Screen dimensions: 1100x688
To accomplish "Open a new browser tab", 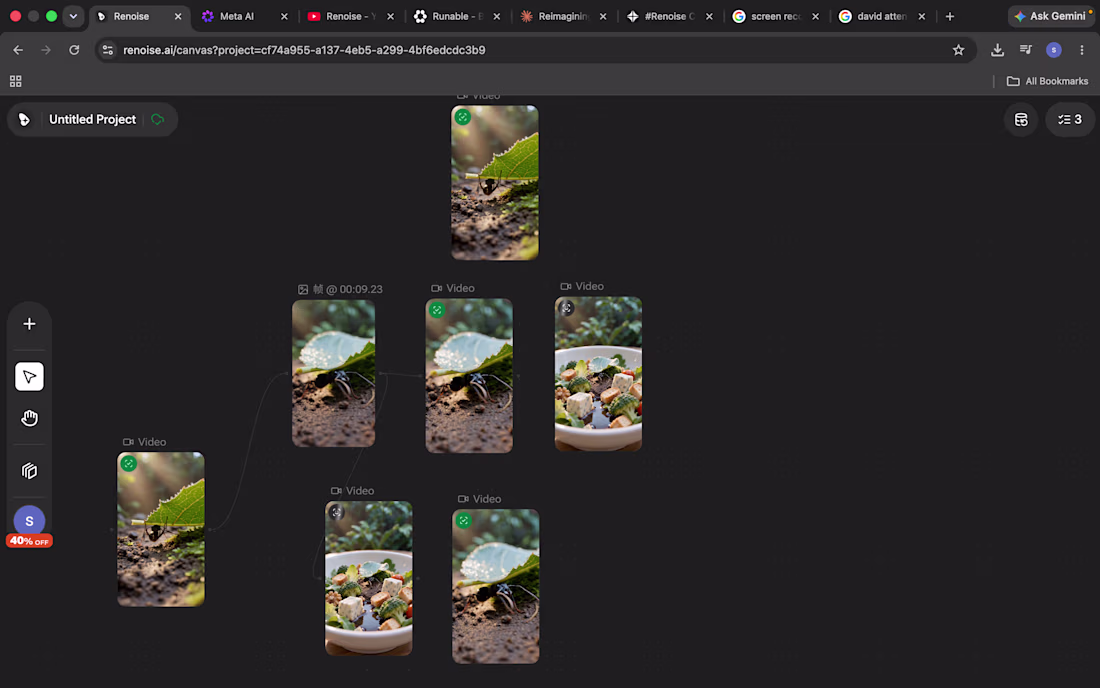I will point(950,16).
